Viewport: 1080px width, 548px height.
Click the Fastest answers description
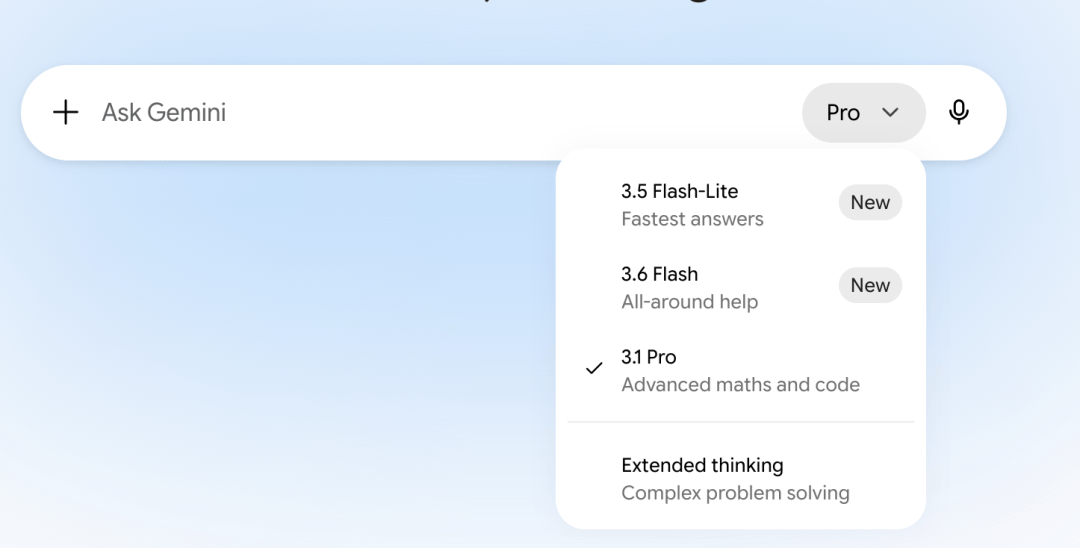coord(692,219)
